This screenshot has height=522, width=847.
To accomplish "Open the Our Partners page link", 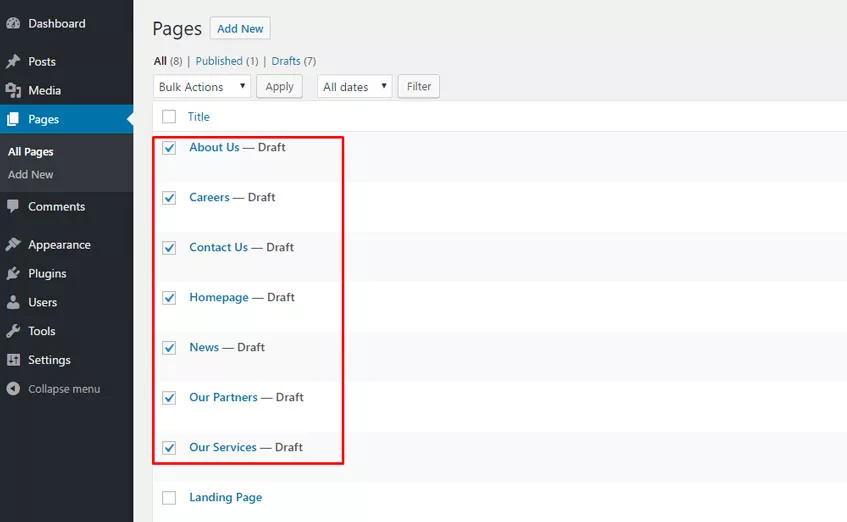I will [223, 397].
